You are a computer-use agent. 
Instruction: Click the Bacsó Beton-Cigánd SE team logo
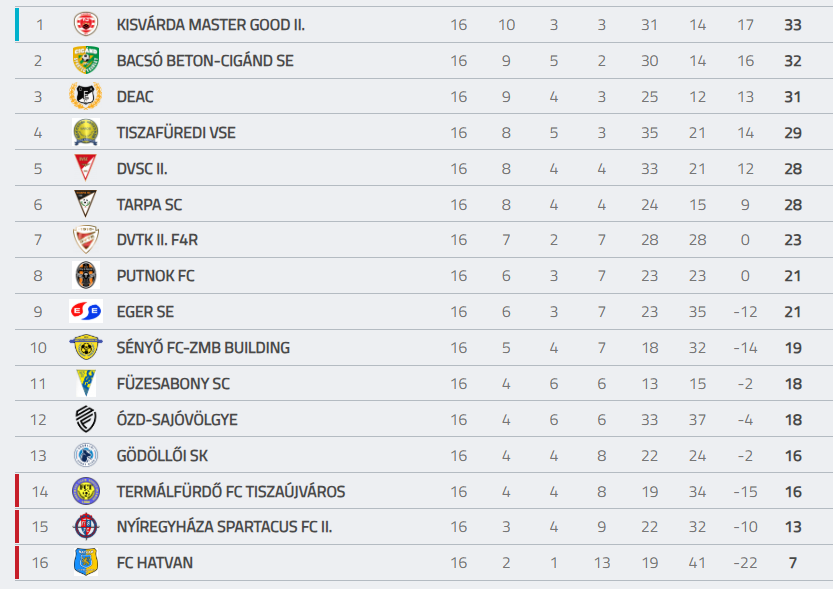(x=86, y=61)
